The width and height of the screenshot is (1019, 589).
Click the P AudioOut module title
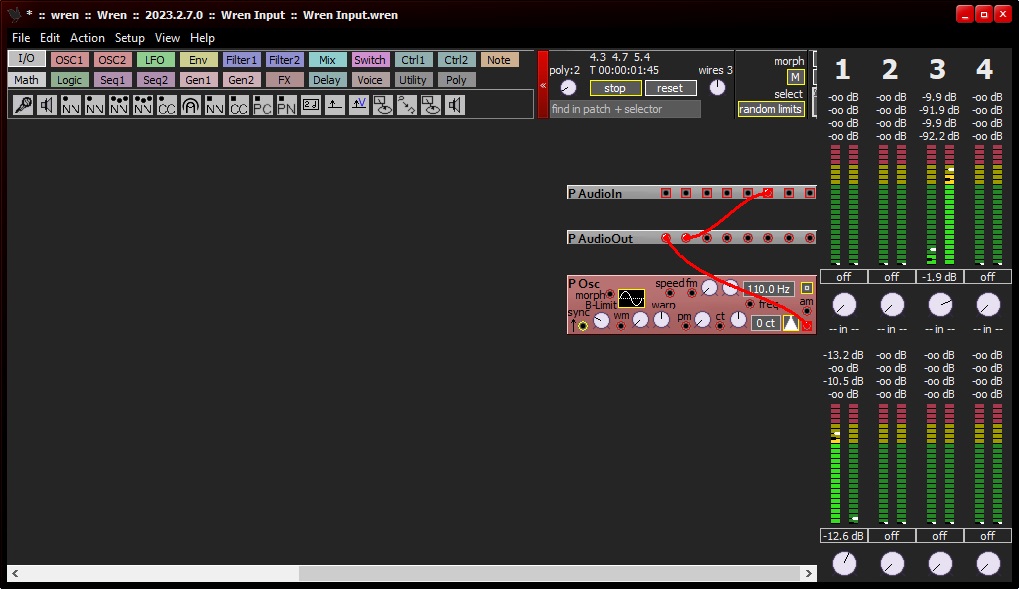[600, 239]
